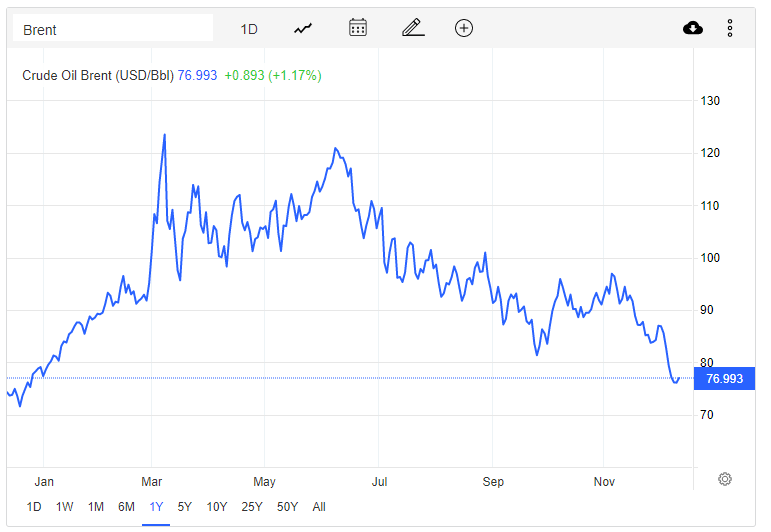Click the May axis label
The image size is (771, 532).
click(x=265, y=482)
